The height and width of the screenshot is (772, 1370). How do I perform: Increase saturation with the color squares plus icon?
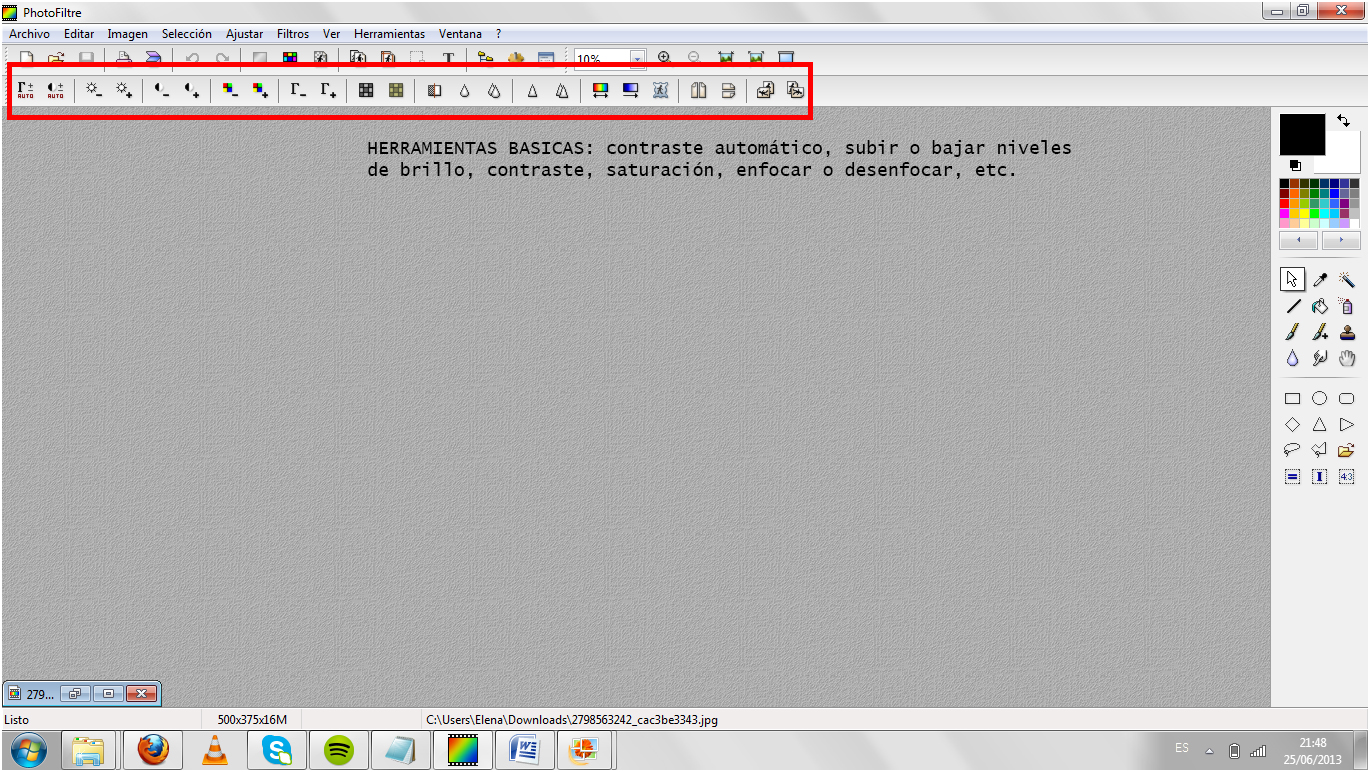tap(260, 91)
